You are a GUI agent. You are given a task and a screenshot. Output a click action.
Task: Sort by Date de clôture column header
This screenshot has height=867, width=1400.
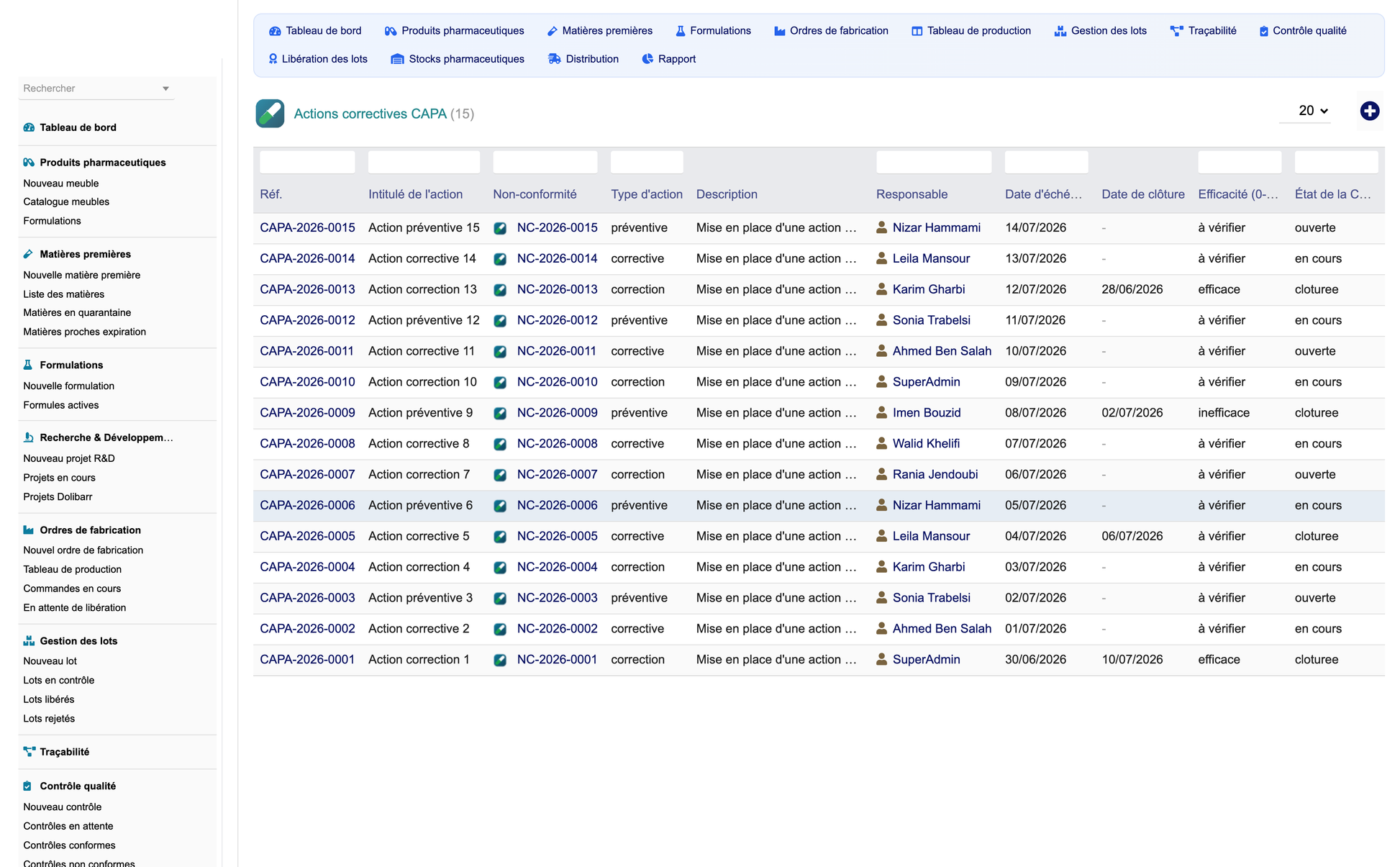click(x=1143, y=194)
